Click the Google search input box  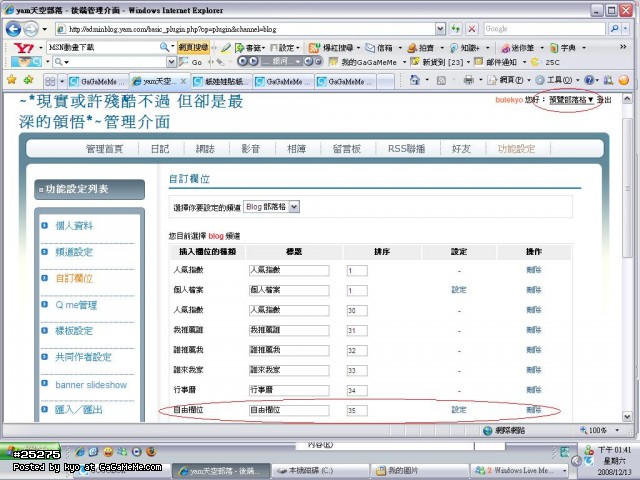pos(544,29)
